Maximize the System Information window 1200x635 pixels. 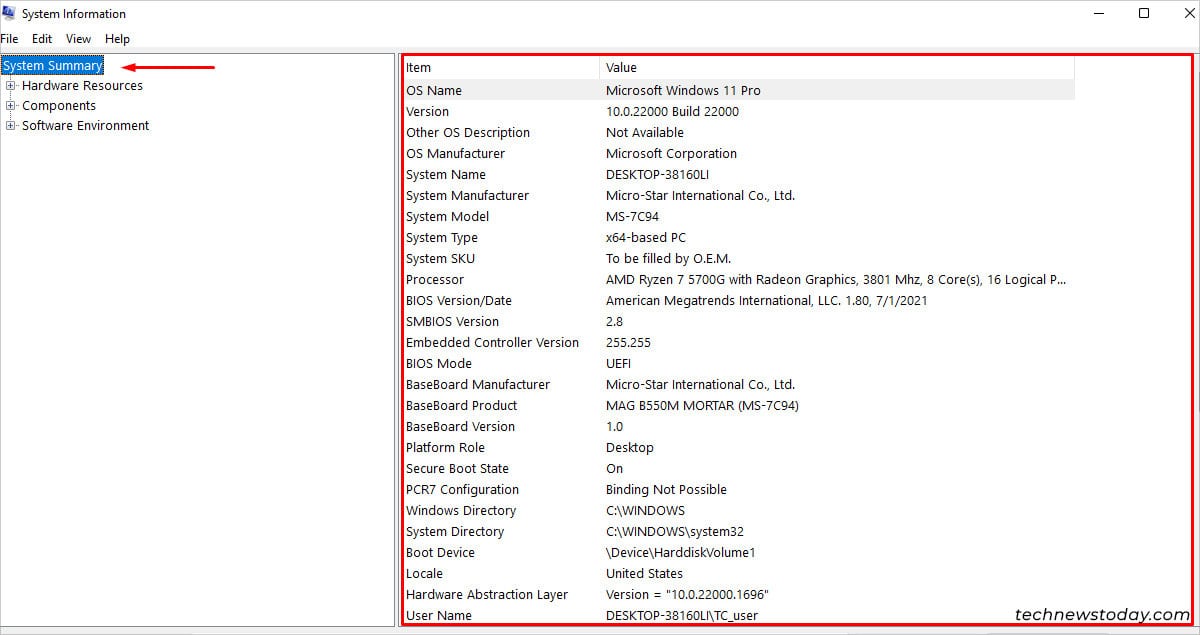[1144, 14]
